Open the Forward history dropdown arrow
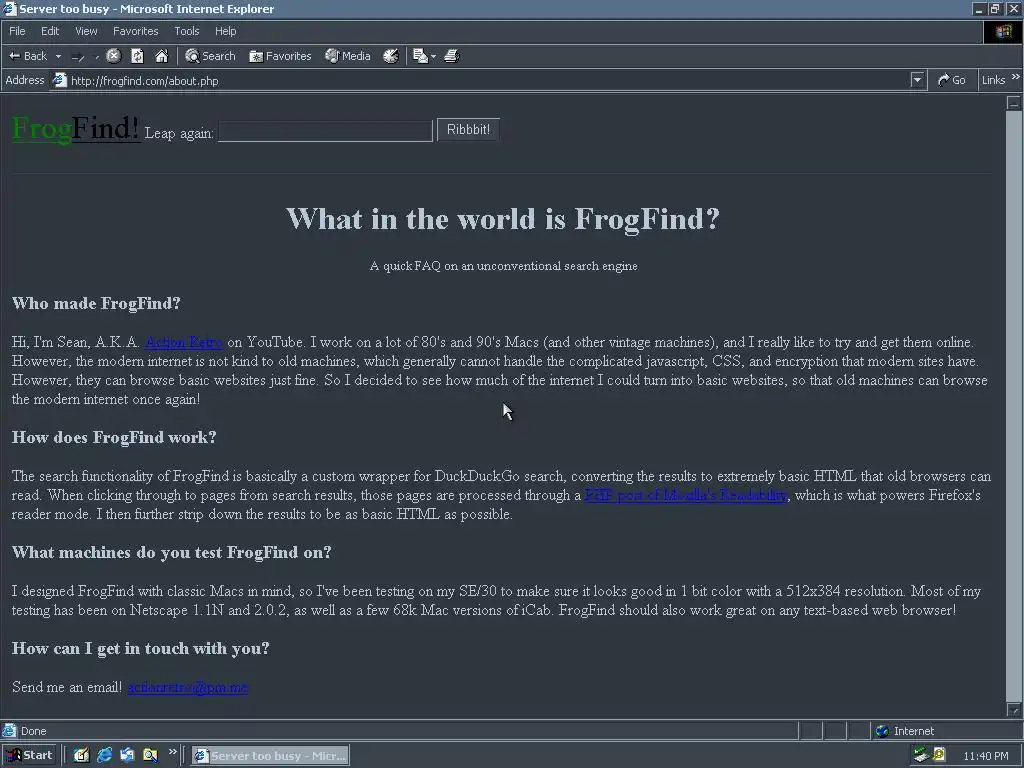Image resolution: width=1024 pixels, height=768 pixels. (97, 57)
